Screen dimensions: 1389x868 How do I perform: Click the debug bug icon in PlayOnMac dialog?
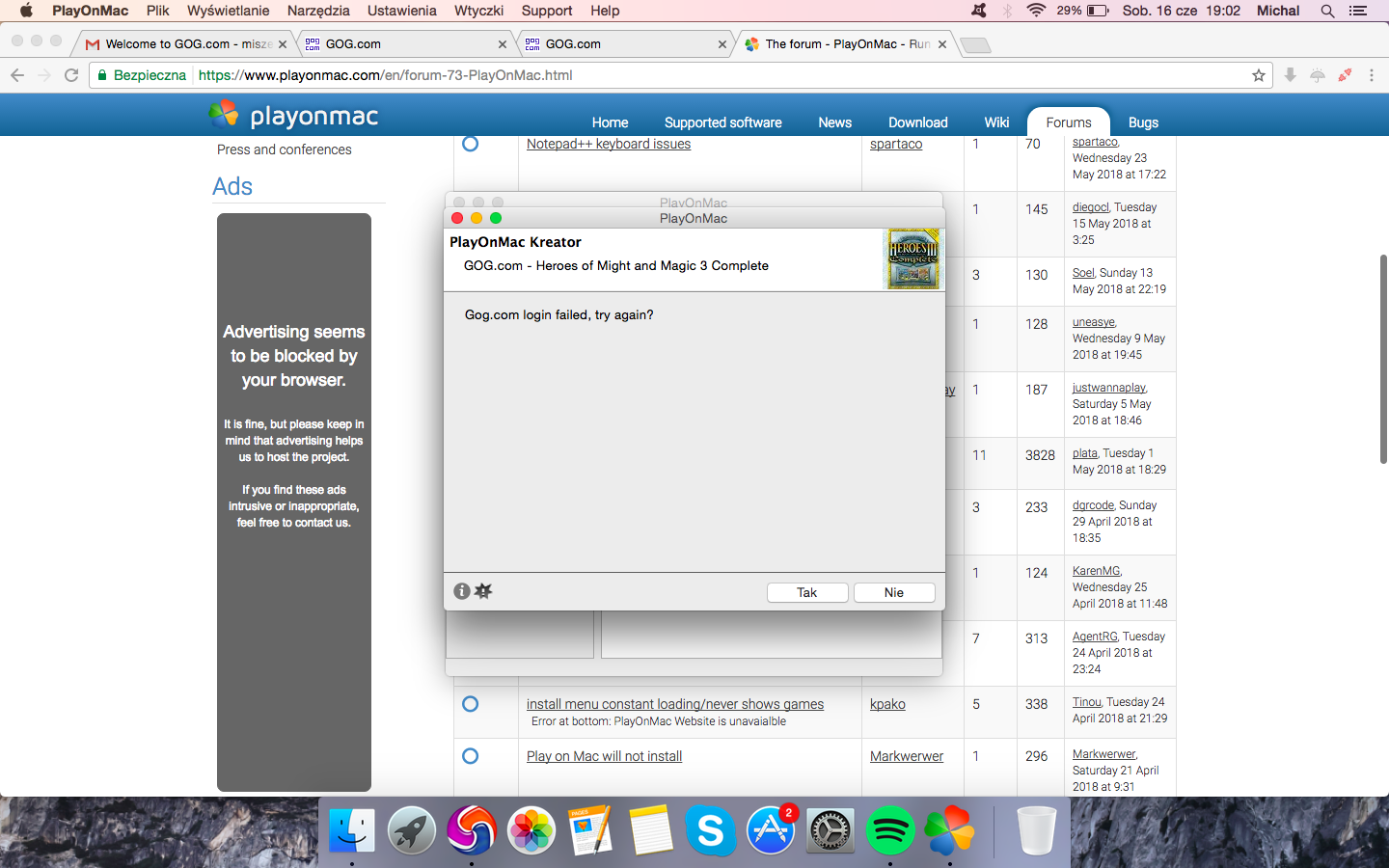coord(483,591)
